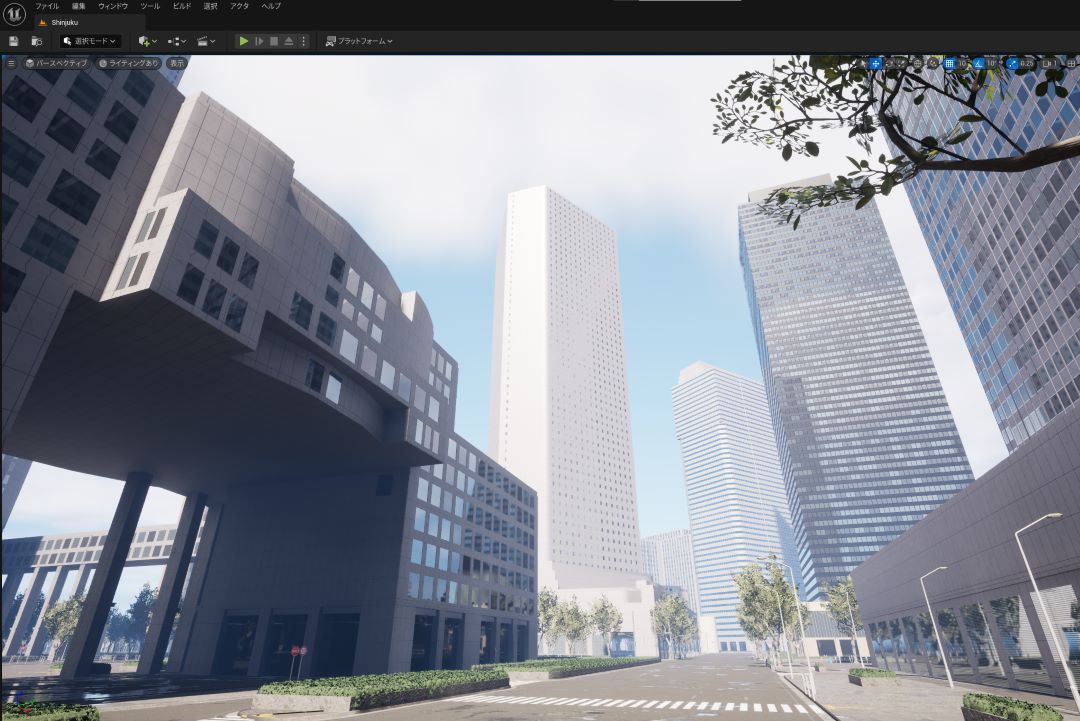Enable surface snapping in the viewport toolbar
This screenshot has width=1080, height=721.
tap(932, 63)
